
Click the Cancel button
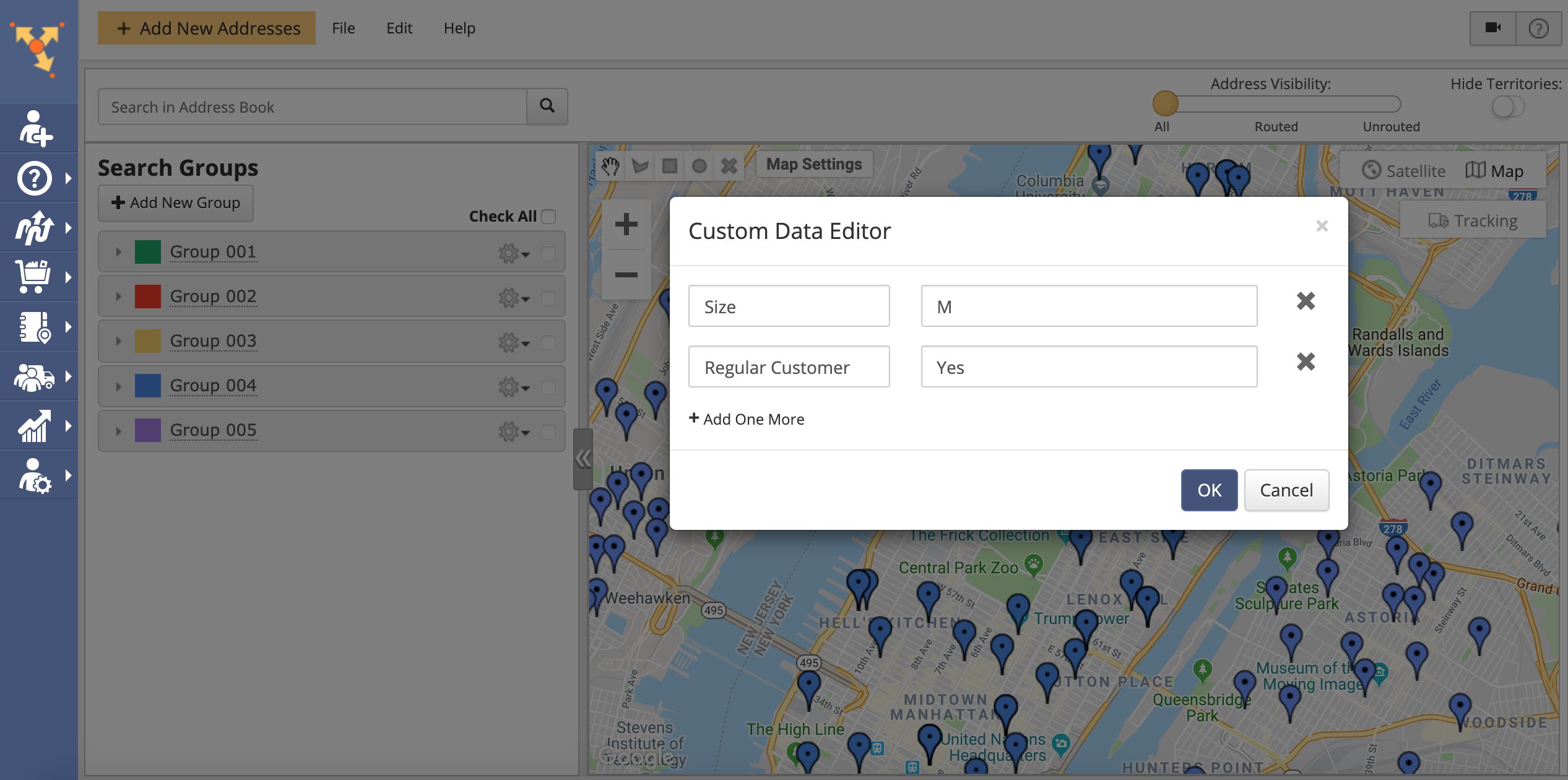1286,490
